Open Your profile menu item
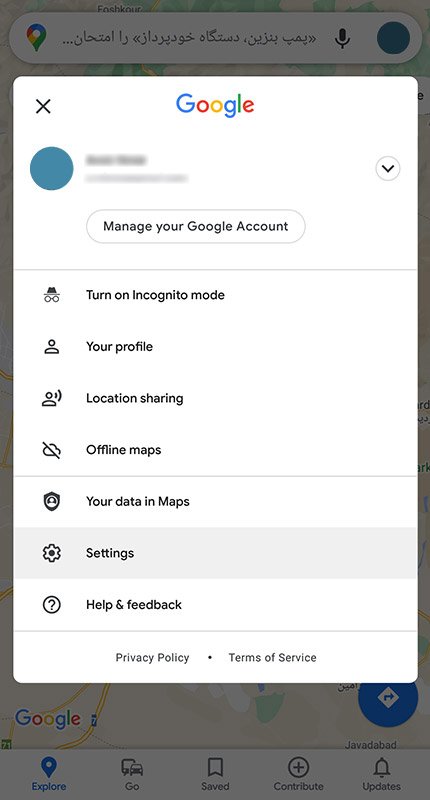 (215, 346)
